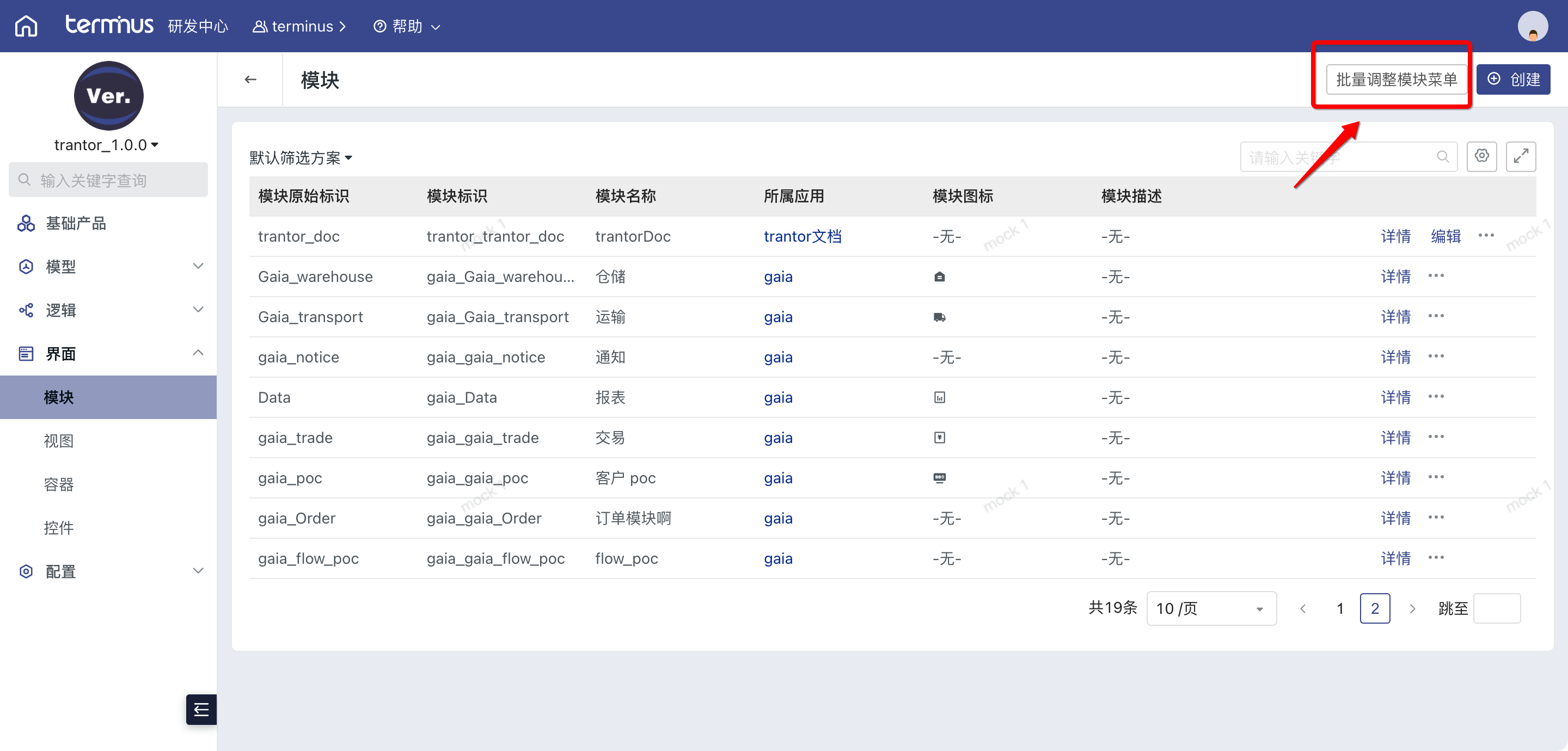
Task: Click 批量调整模块菜单 button
Action: [1396, 79]
